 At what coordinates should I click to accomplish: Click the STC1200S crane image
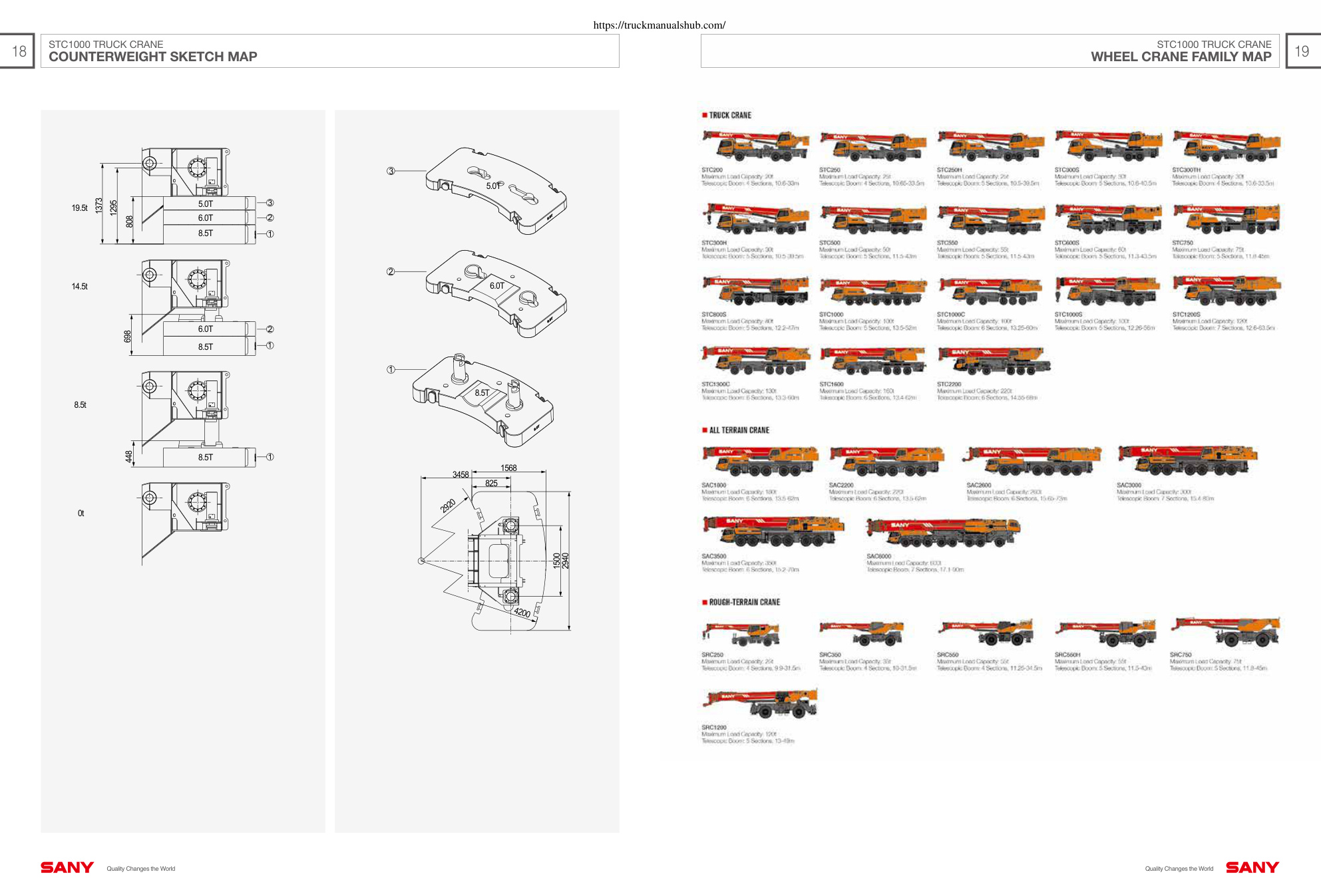click(1227, 291)
